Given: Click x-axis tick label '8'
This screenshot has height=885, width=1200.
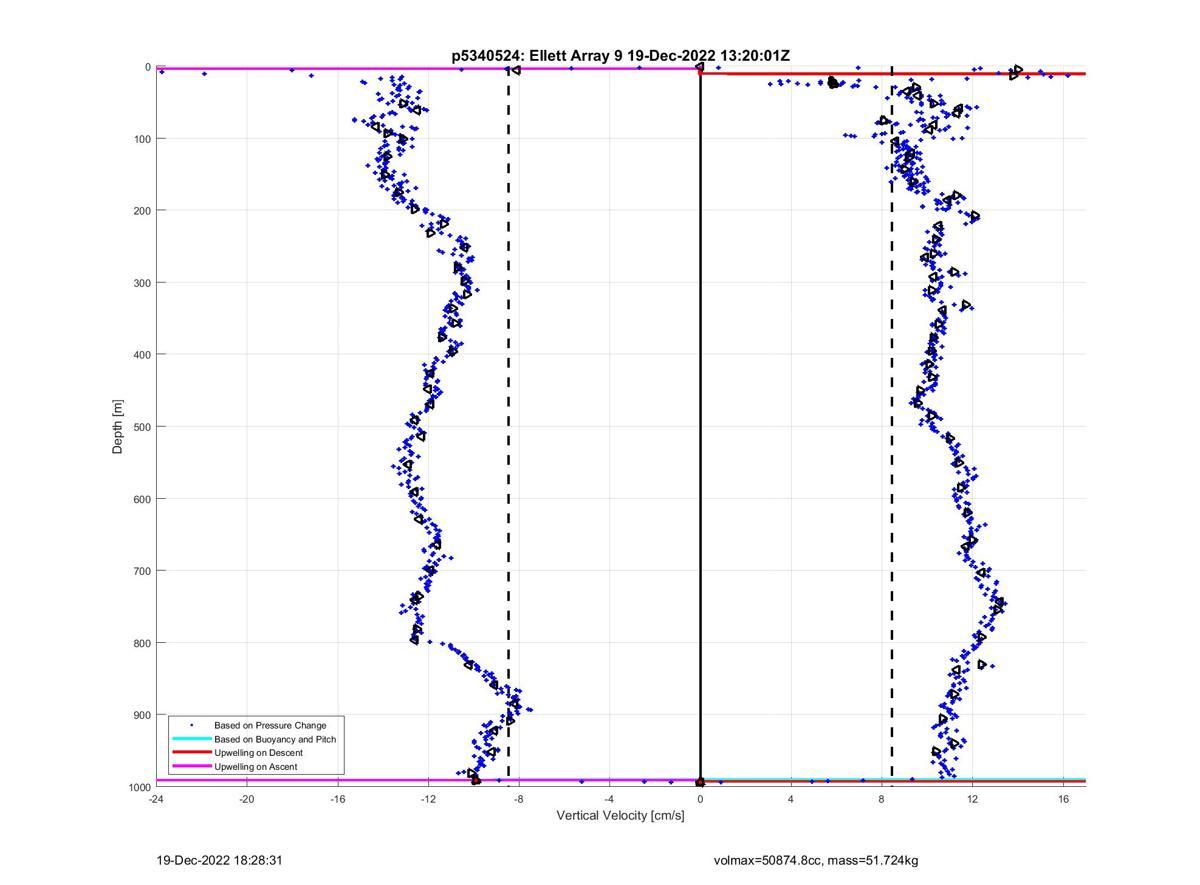Looking at the screenshot, I should click(882, 799).
